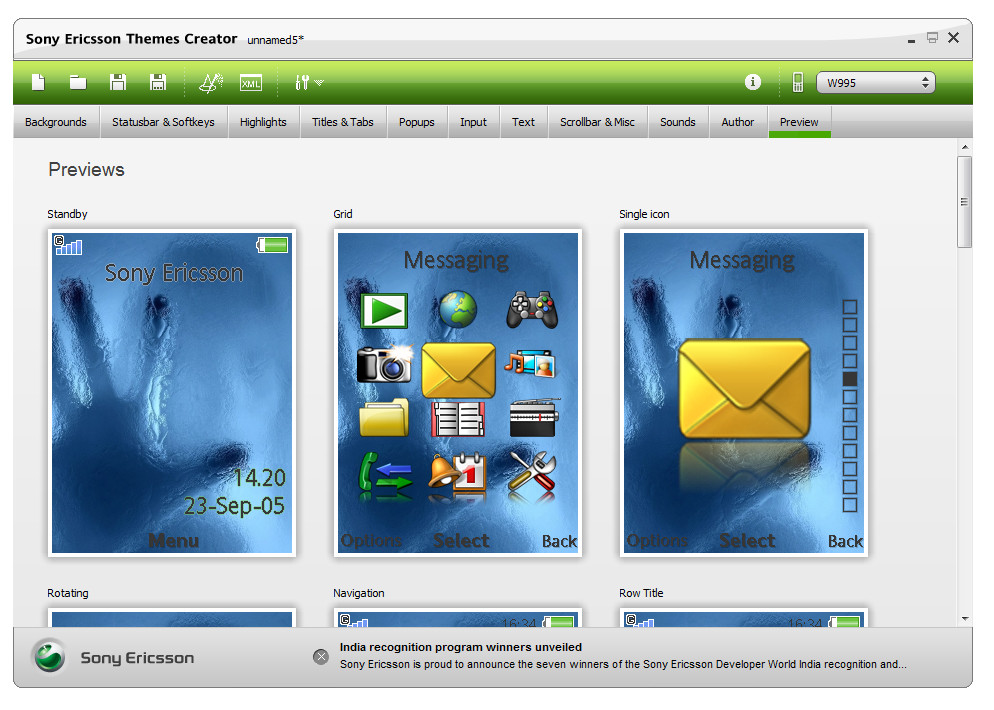Dismiss the news item with the X icon
Viewport: 994px width, 710px height.
click(320, 656)
